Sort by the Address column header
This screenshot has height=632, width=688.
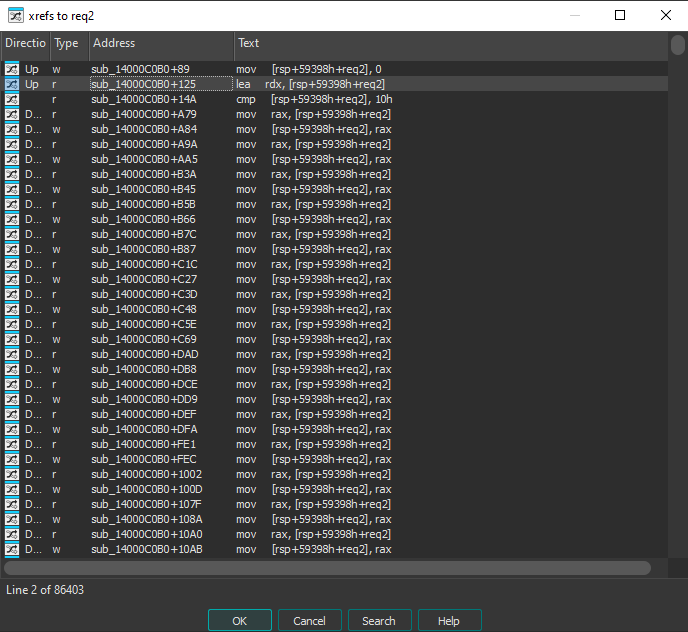(x=161, y=43)
